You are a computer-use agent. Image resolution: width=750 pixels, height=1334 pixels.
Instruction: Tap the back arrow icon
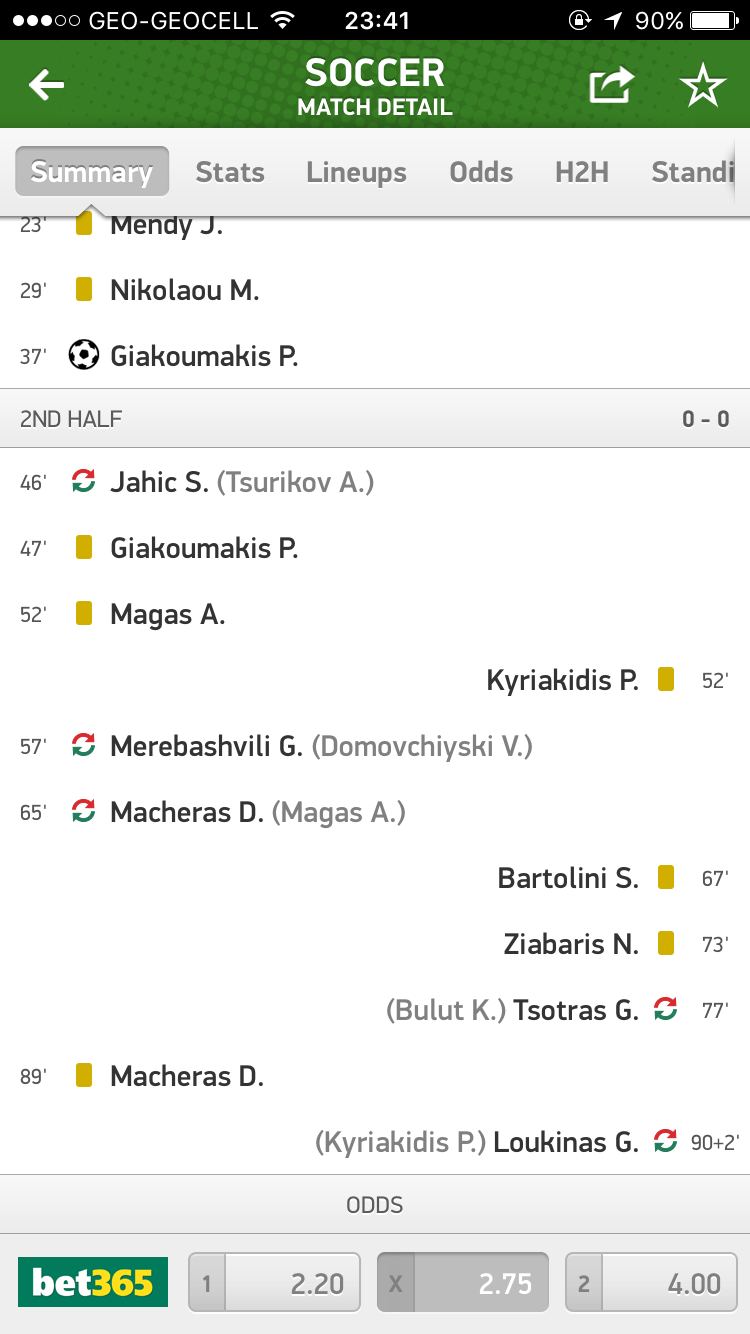point(46,86)
